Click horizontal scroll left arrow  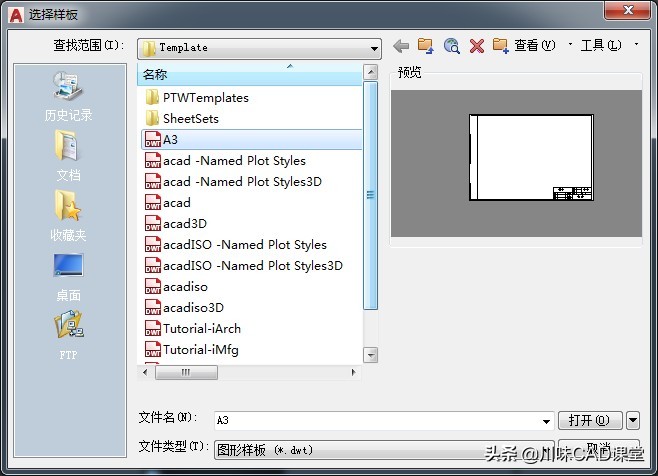pos(145,372)
